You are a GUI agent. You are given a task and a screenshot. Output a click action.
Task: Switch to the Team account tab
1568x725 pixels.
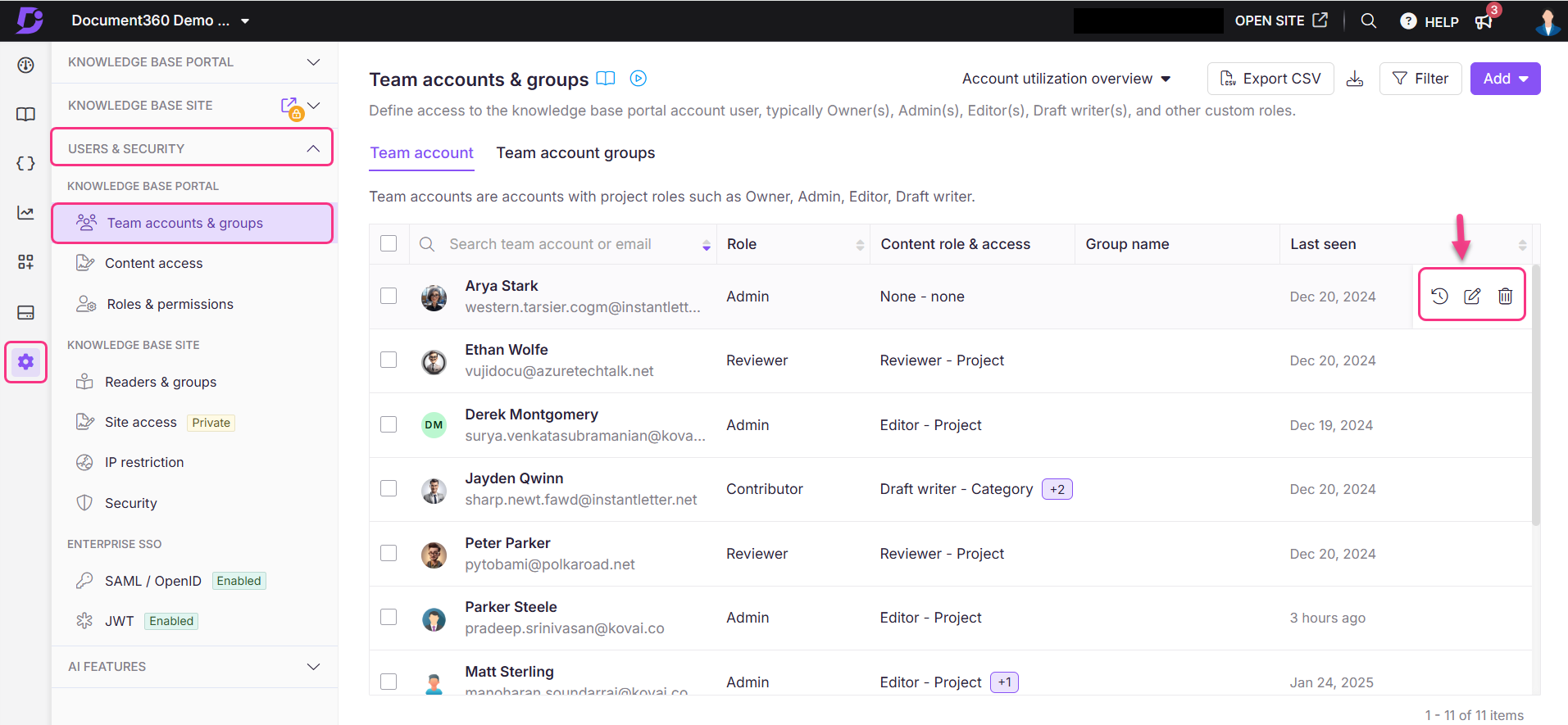coord(421,153)
